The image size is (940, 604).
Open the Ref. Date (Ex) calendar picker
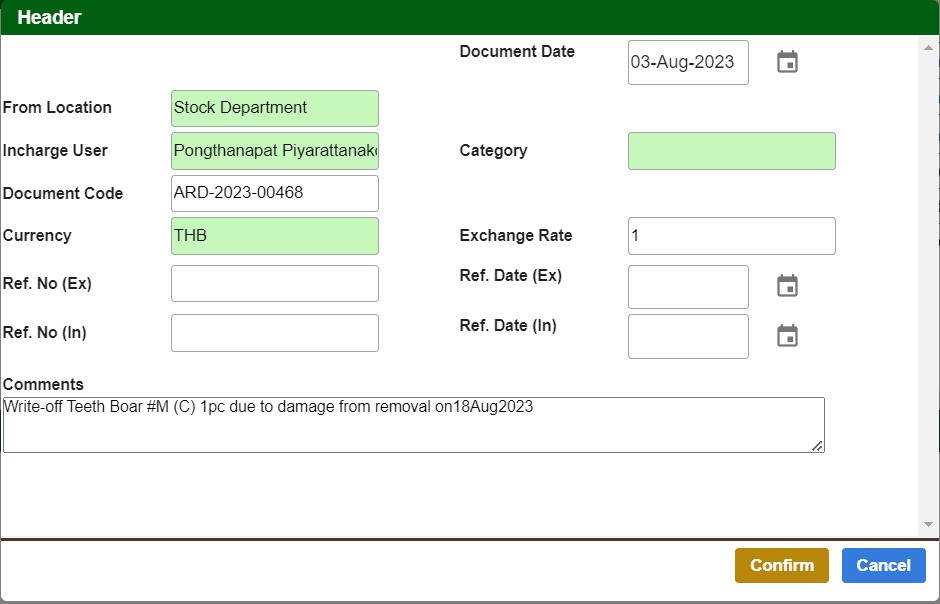click(x=788, y=286)
